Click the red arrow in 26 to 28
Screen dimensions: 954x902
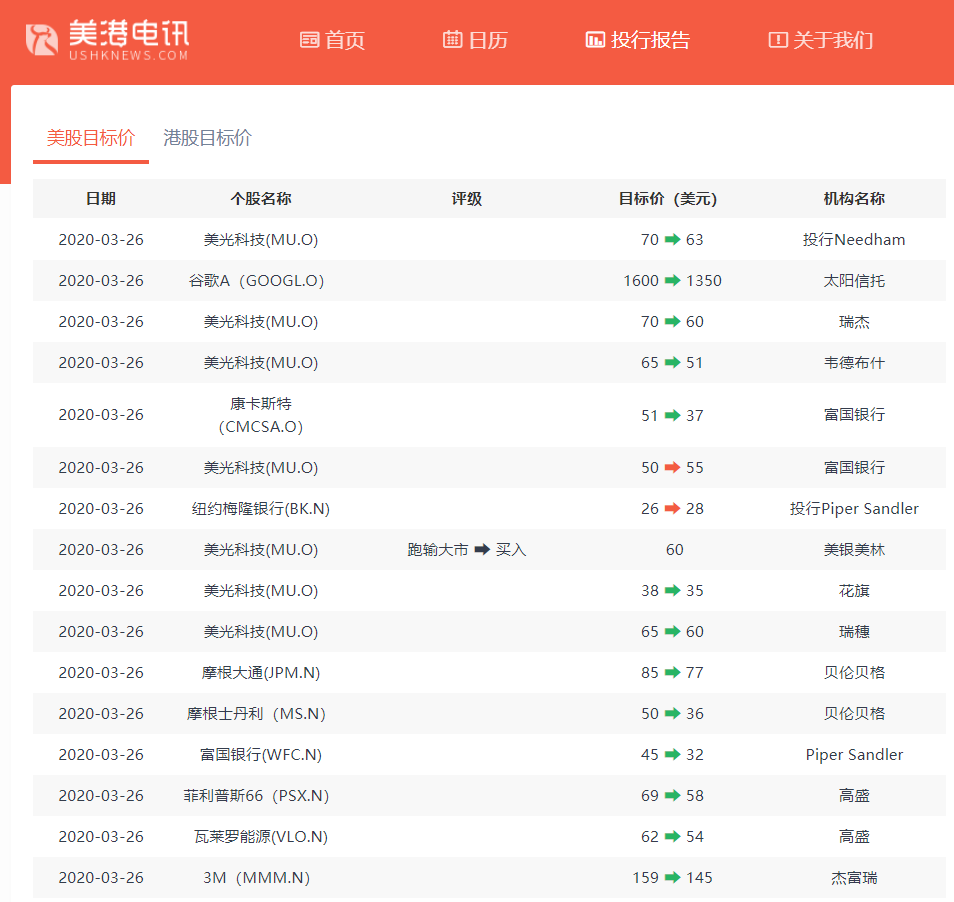[x=672, y=508]
